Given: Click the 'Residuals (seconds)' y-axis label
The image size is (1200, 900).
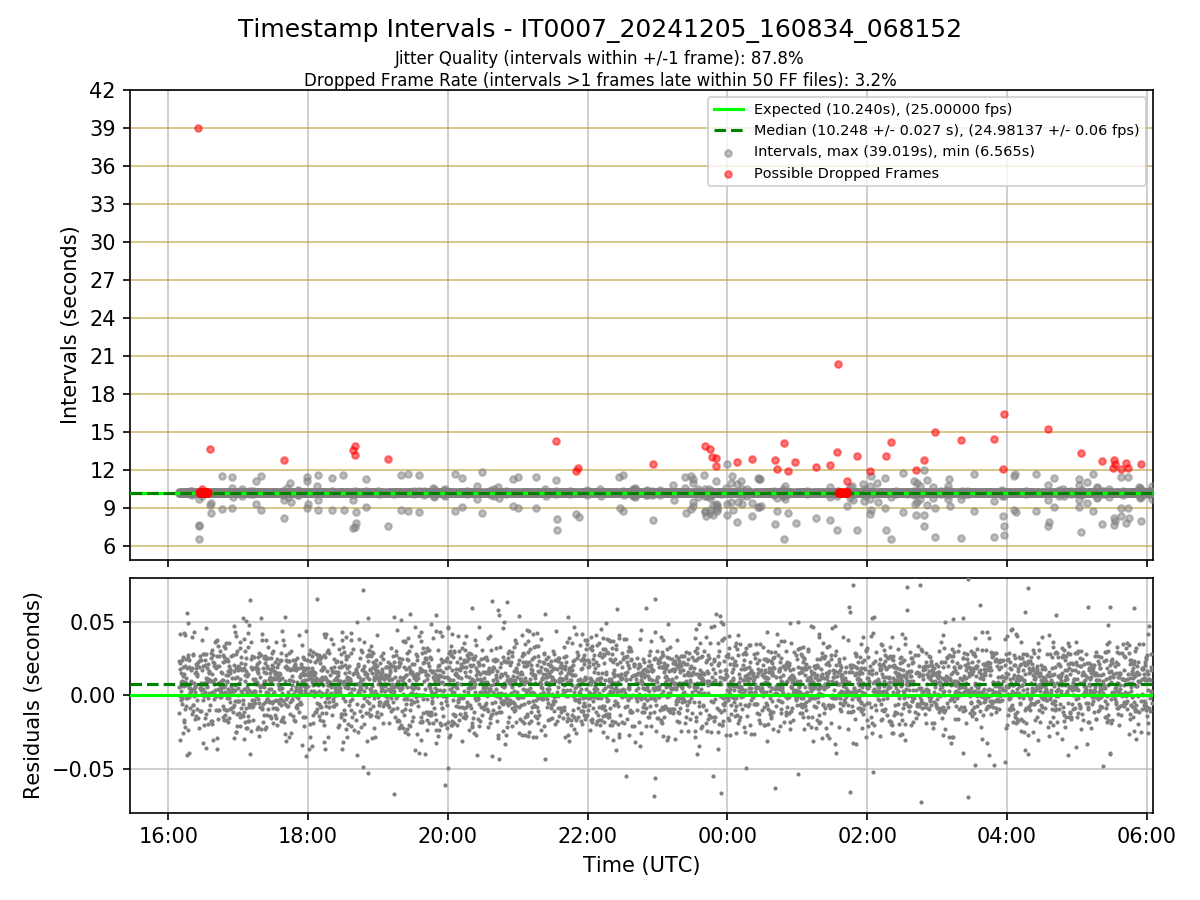Looking at the screenshot, I should coord(33,695).
